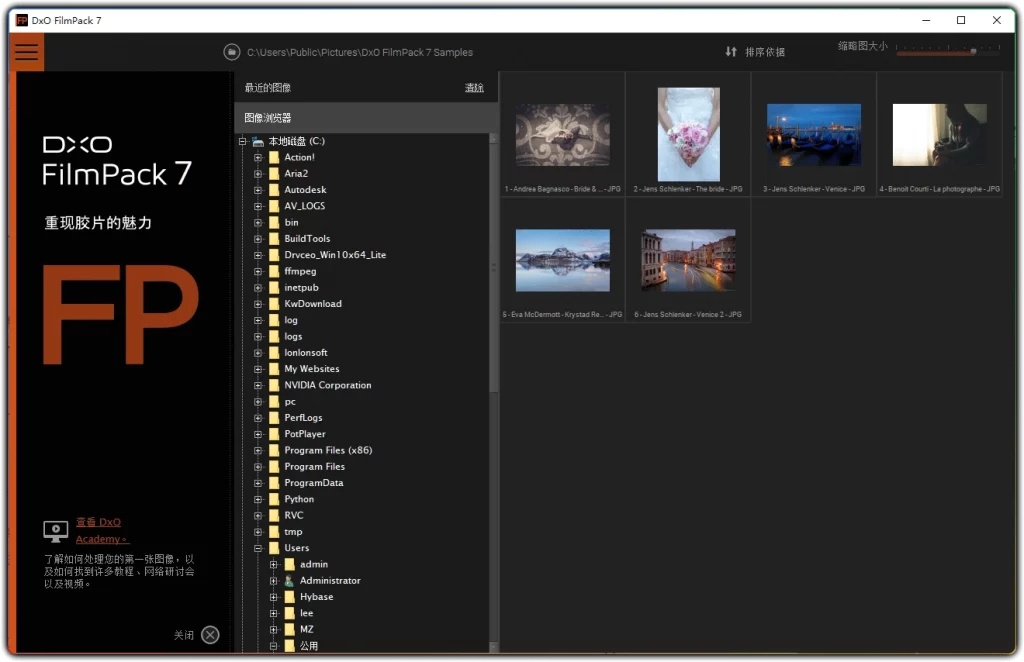The image size is (1024, 662).
Task: Collapse the Users folder node
Action: 258,548
